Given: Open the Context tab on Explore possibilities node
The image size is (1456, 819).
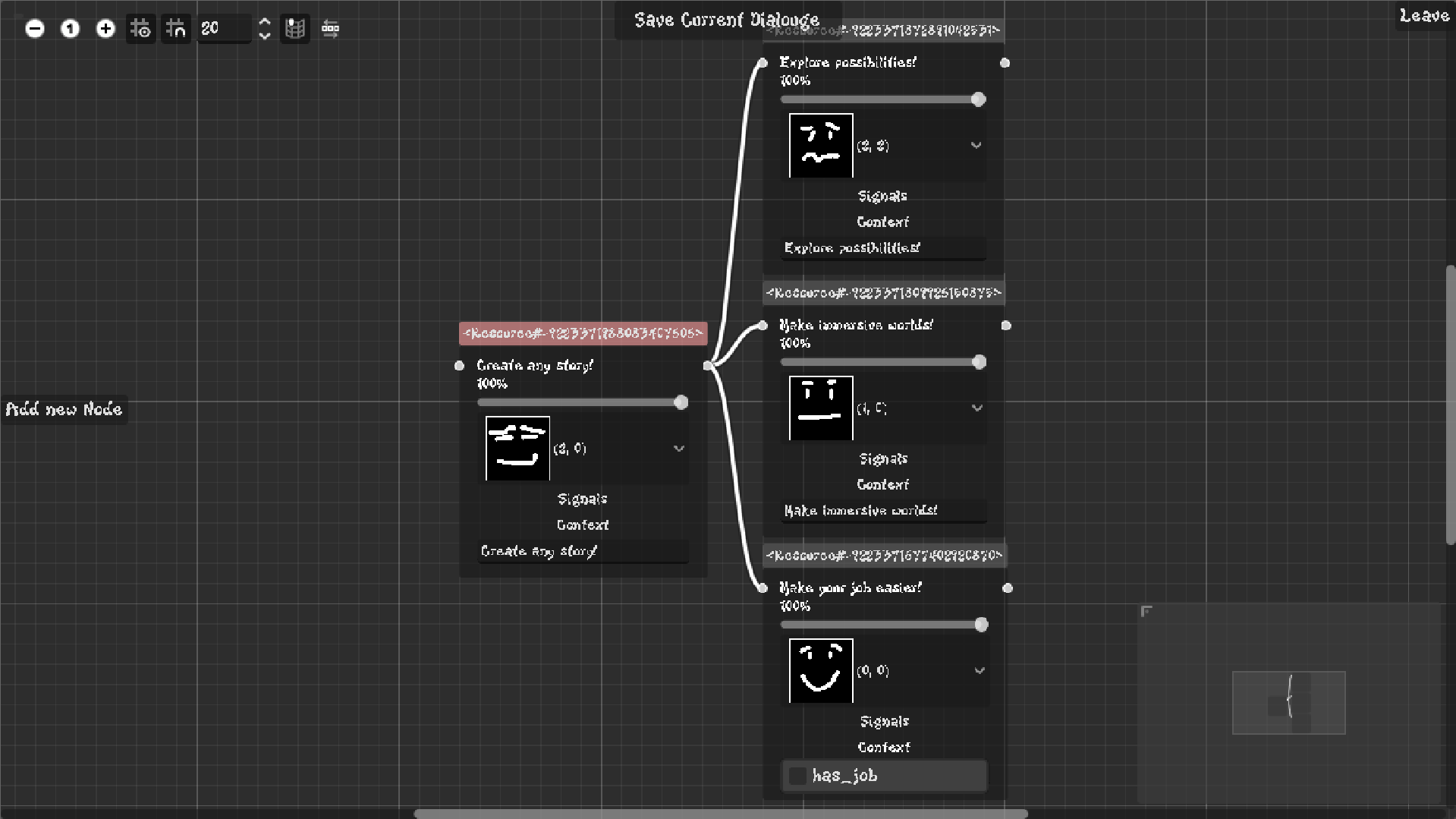Looking at the screenshot, I should point(882,222).
